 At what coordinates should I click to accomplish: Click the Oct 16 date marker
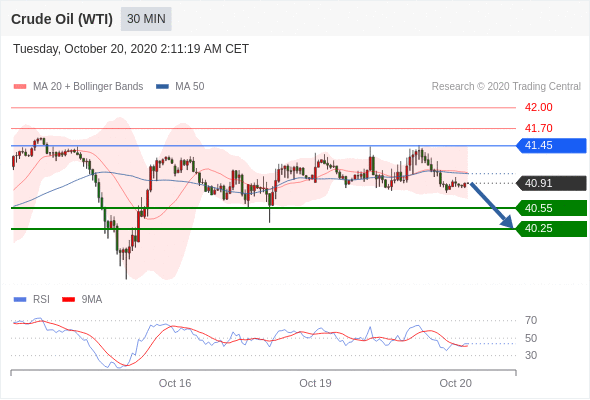pos(175,383)
